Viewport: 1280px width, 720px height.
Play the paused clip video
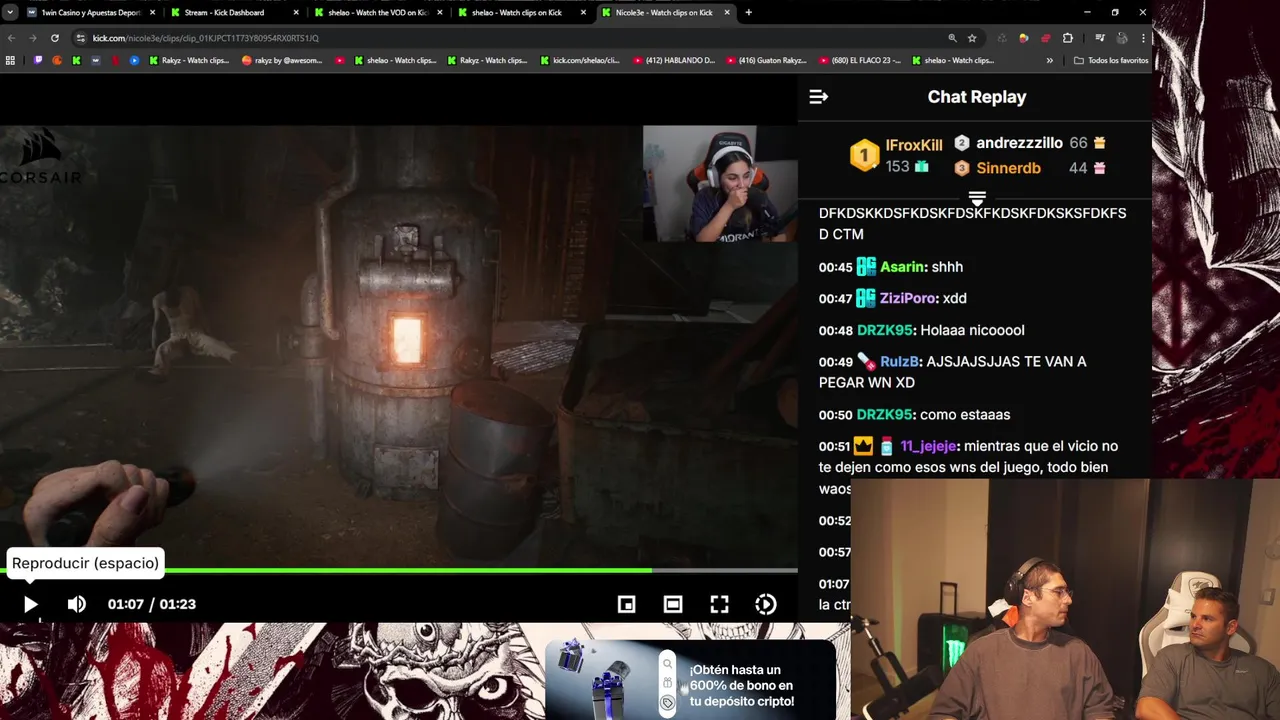coord(30,604)
